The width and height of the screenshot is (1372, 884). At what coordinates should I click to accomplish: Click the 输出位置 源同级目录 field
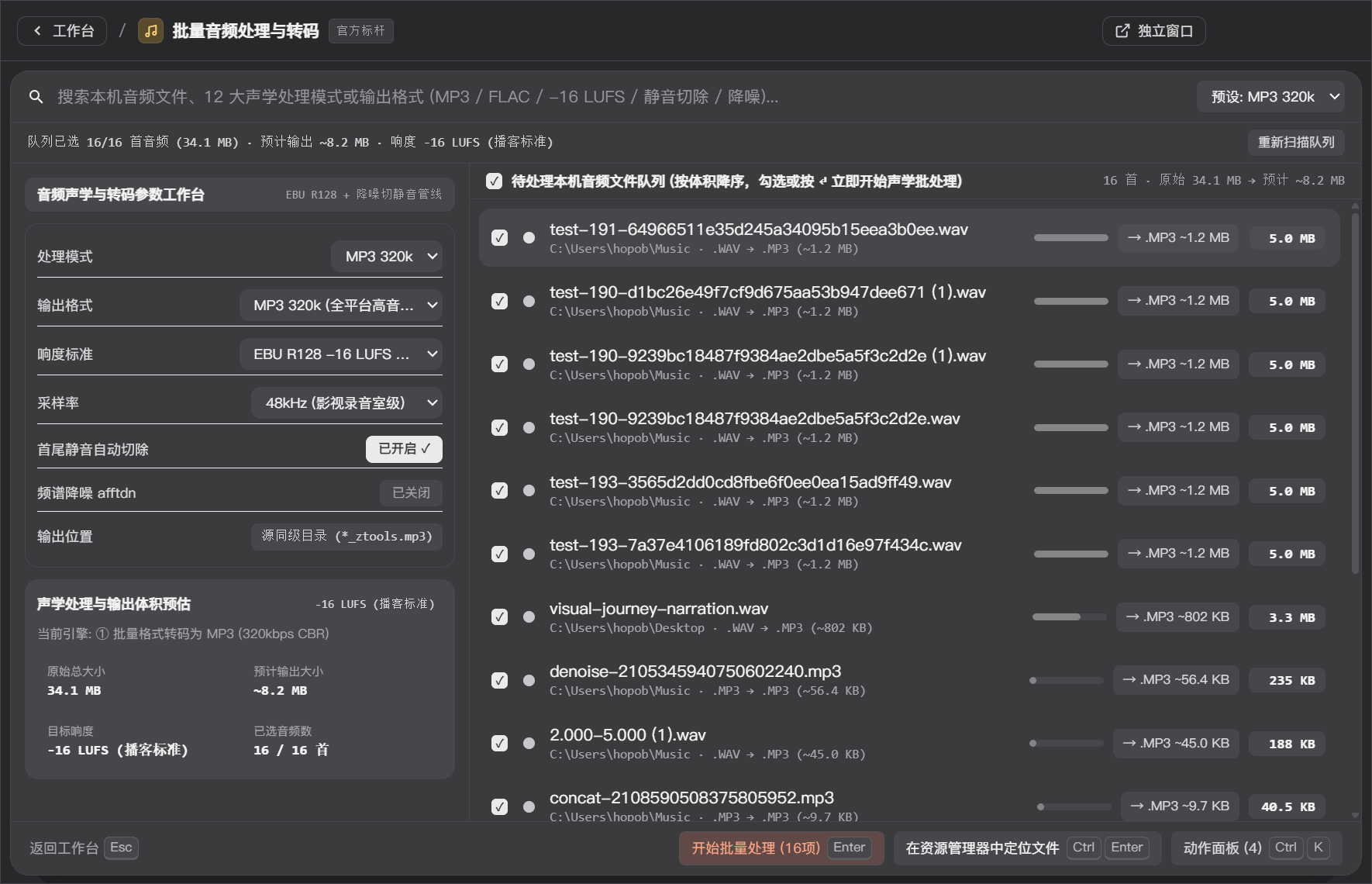click(346, 537)
